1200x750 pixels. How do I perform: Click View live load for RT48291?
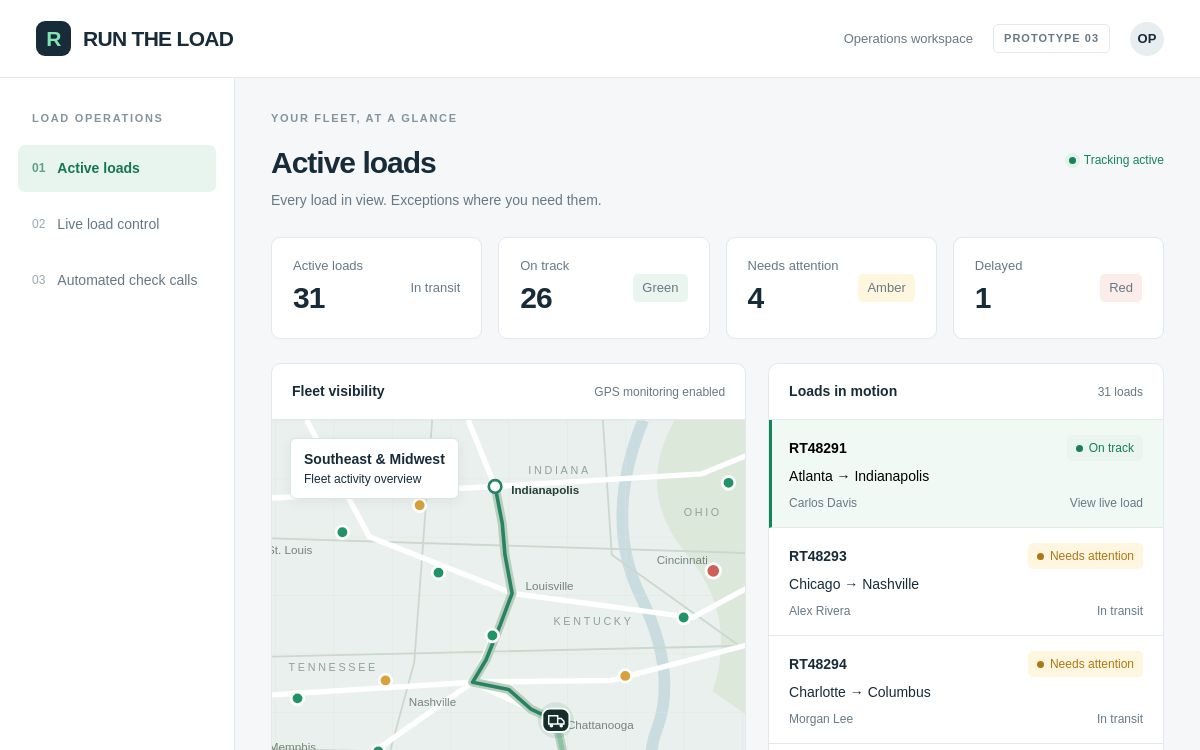pyautogui.click(x=1106, y=503)
